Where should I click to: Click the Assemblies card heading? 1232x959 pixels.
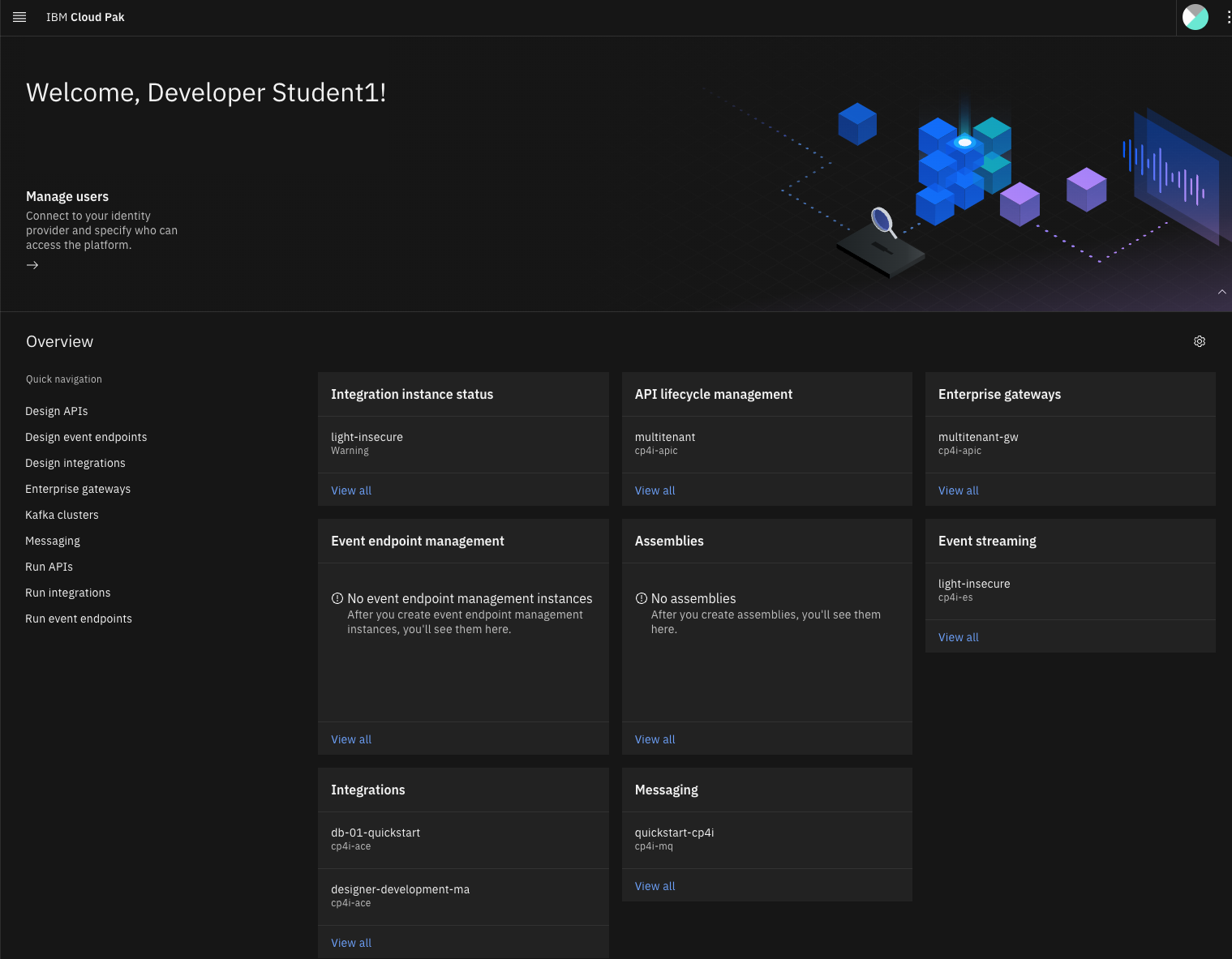pyautogui.click(x=669, y=541)
